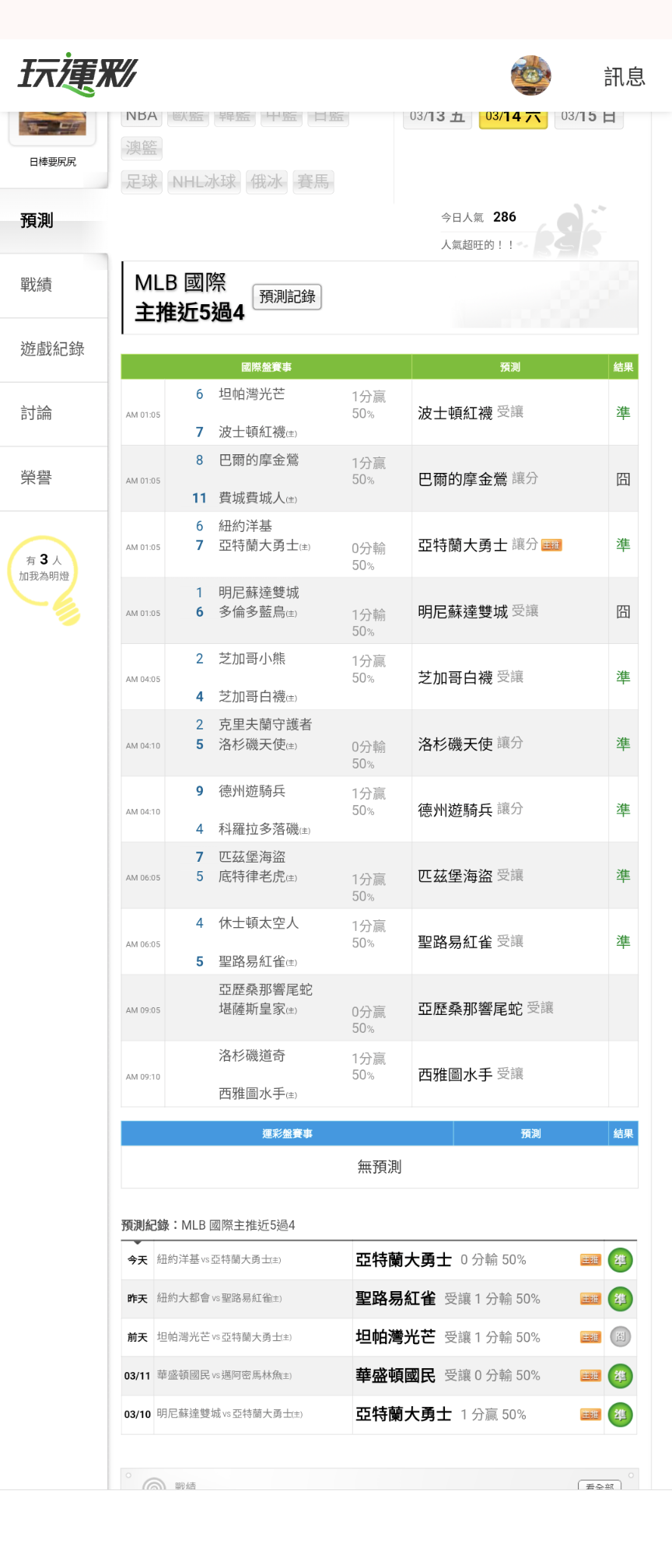Choose the NHL冰球 league filter
The height and width of the screenshot is (1568, 672).
click(x=204, y=182)
